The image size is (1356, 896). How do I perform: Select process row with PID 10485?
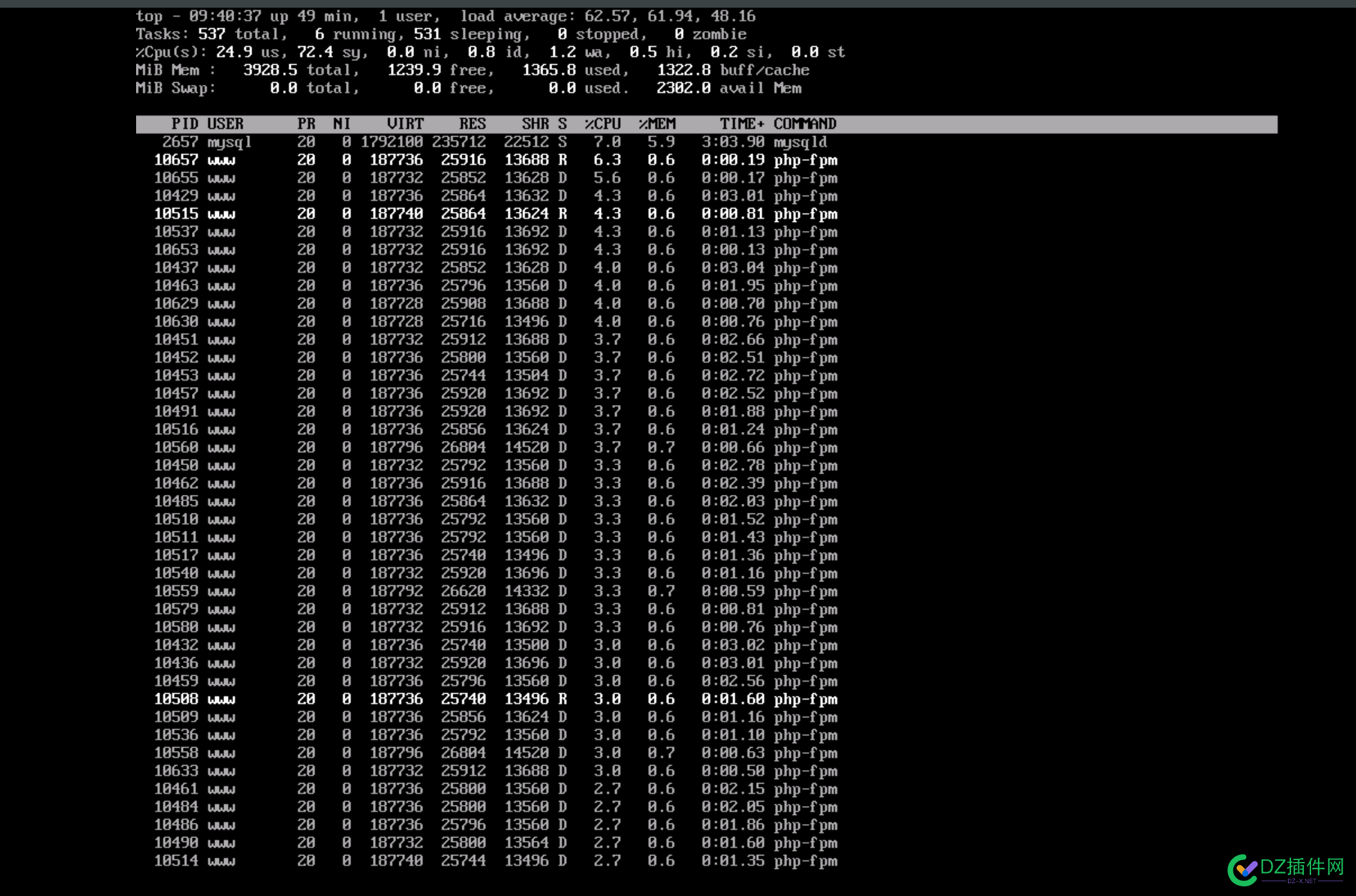pyautogui.click(x=494, y=501)
